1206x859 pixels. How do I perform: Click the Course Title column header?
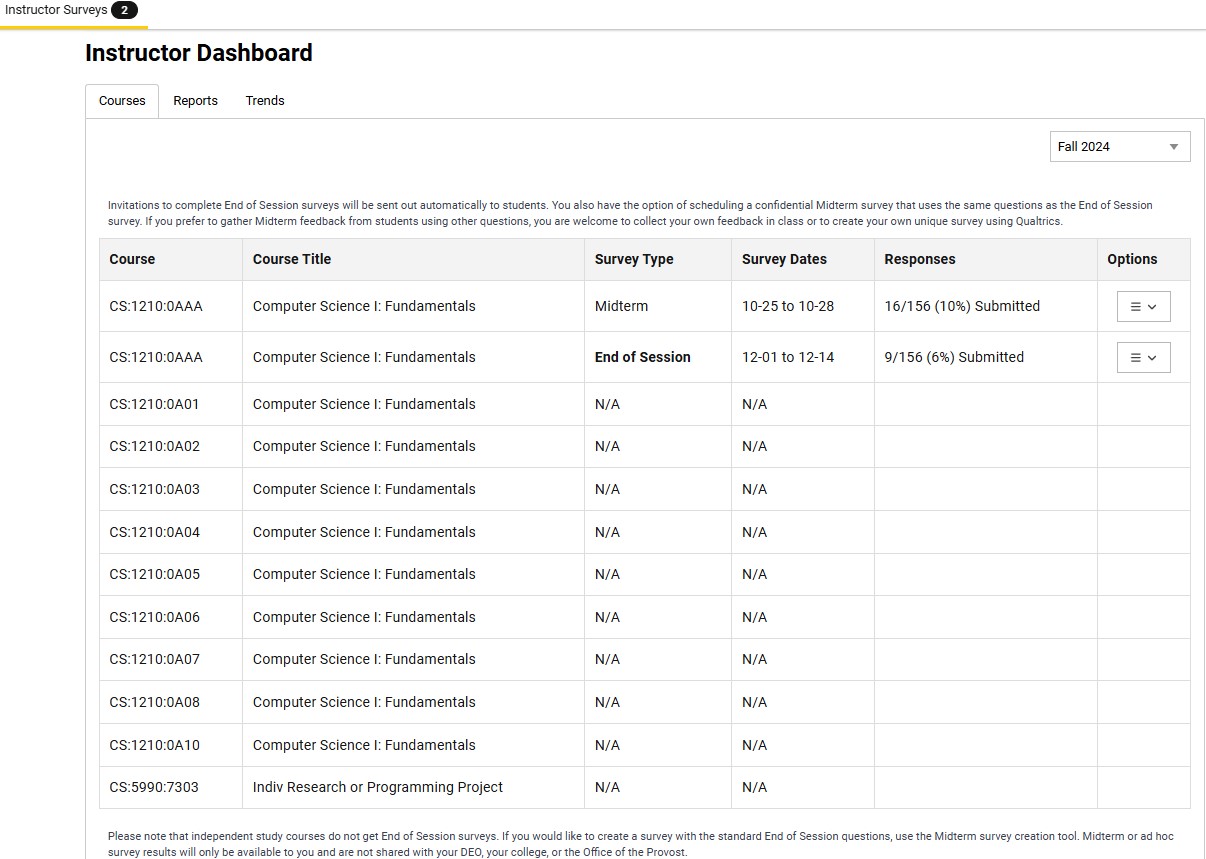coord(291,259)
